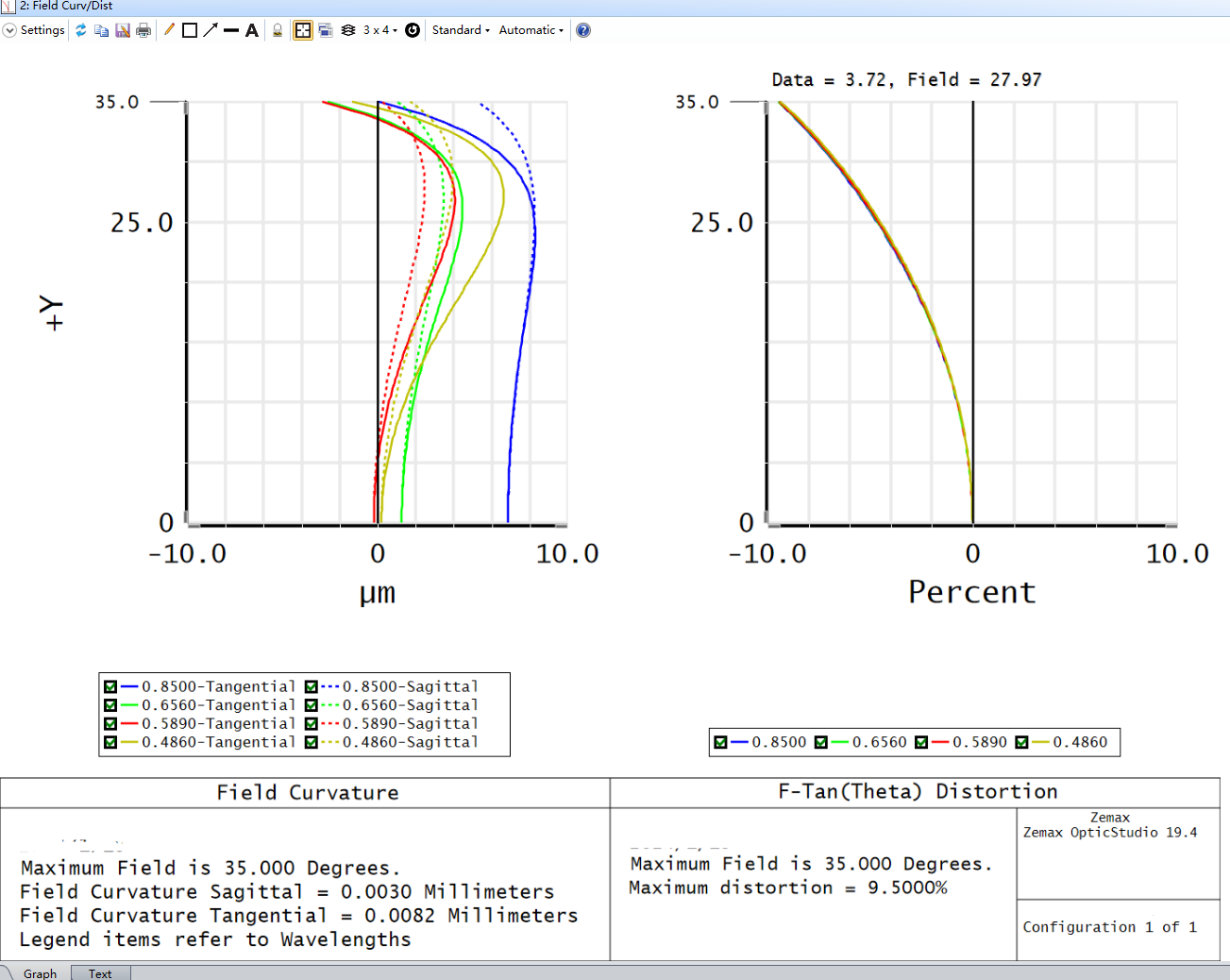1230x980 pixels.
Task: Open the Standard dropdown
Action: tap(461, 30)
